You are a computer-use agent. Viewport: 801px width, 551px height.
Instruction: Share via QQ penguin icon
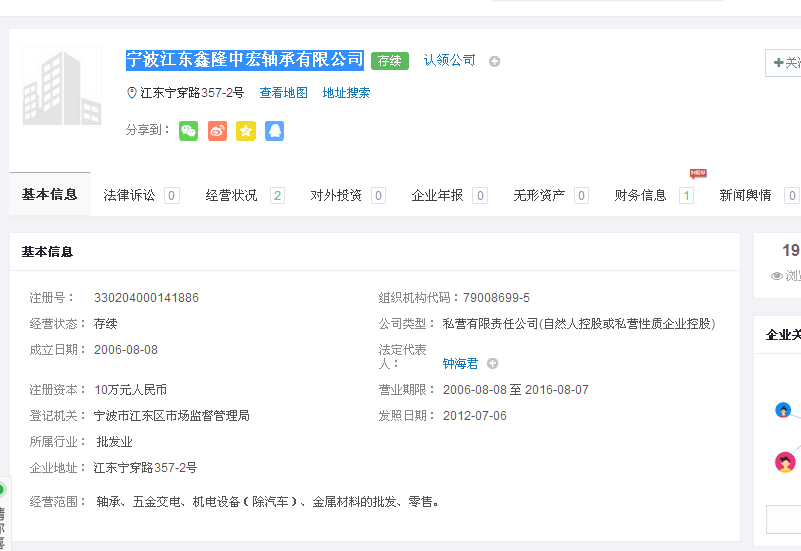pos(274,131)
